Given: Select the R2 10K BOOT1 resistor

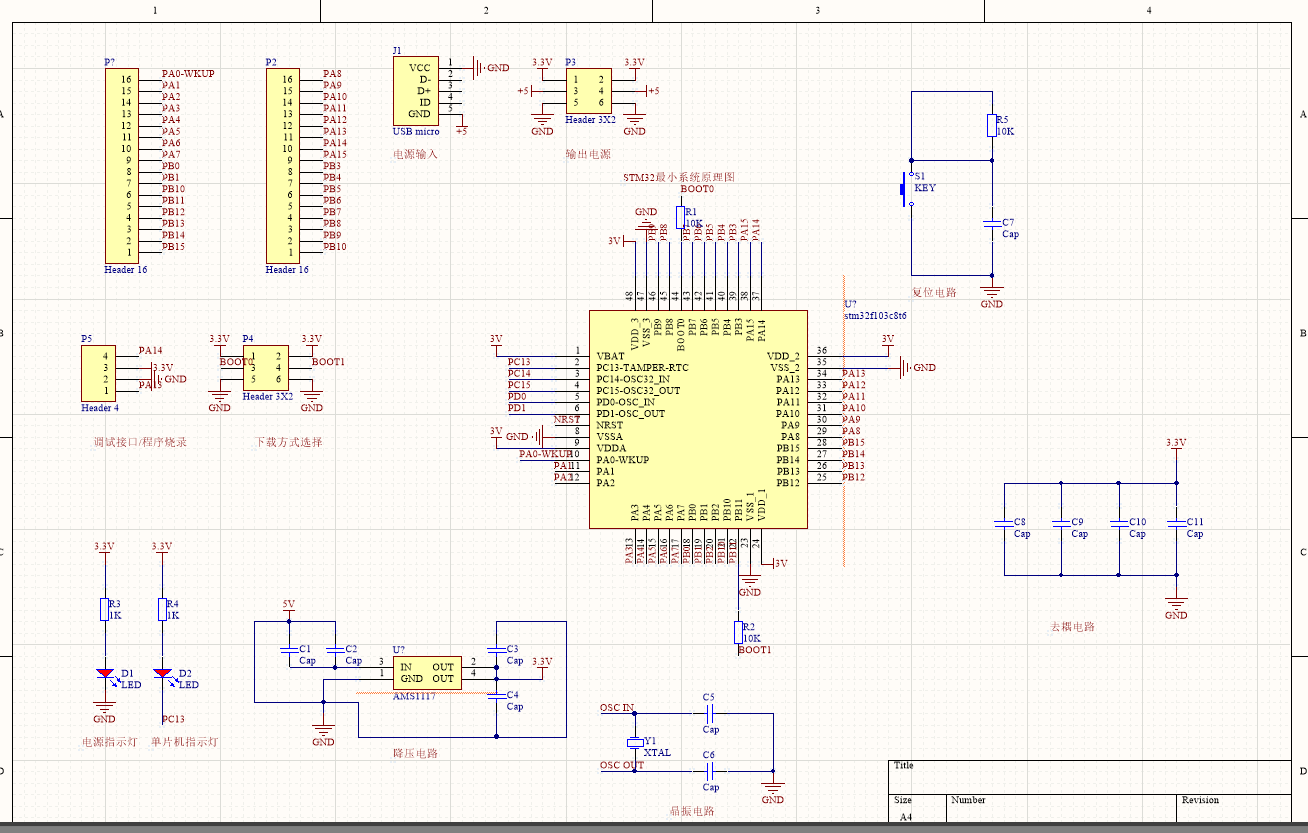Looking at the screenshot, I should point(739,632).
